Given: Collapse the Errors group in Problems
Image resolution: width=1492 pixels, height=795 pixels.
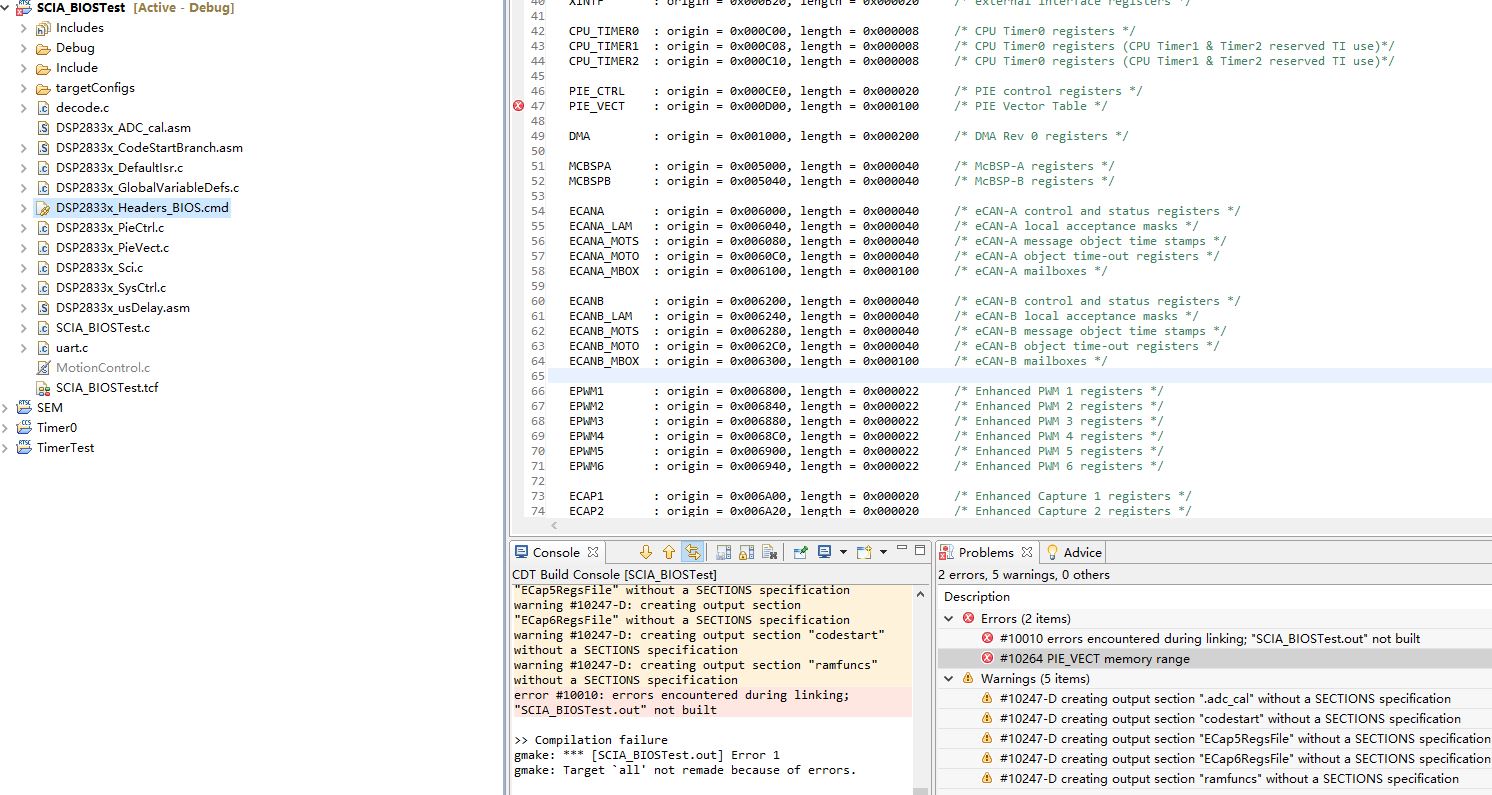Looking at the screenshot, I should coord(949,619).
